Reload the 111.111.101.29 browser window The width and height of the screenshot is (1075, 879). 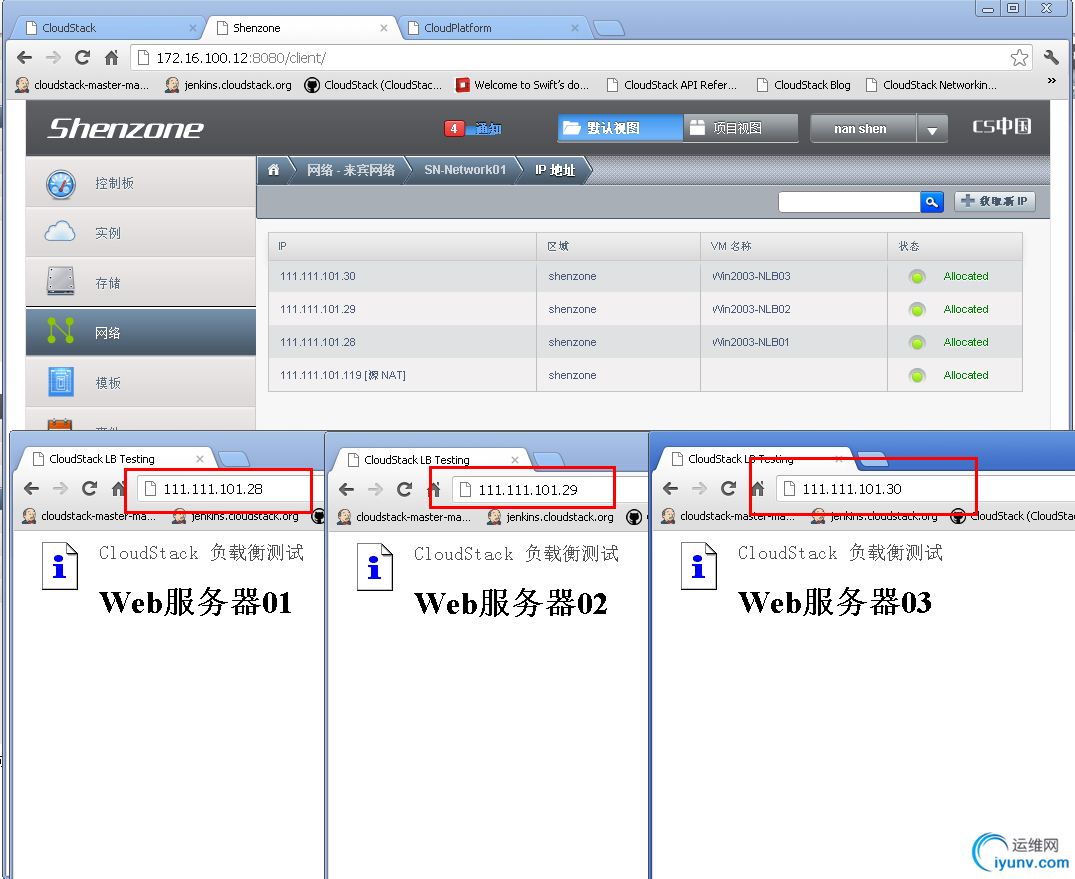coord(404,489)
